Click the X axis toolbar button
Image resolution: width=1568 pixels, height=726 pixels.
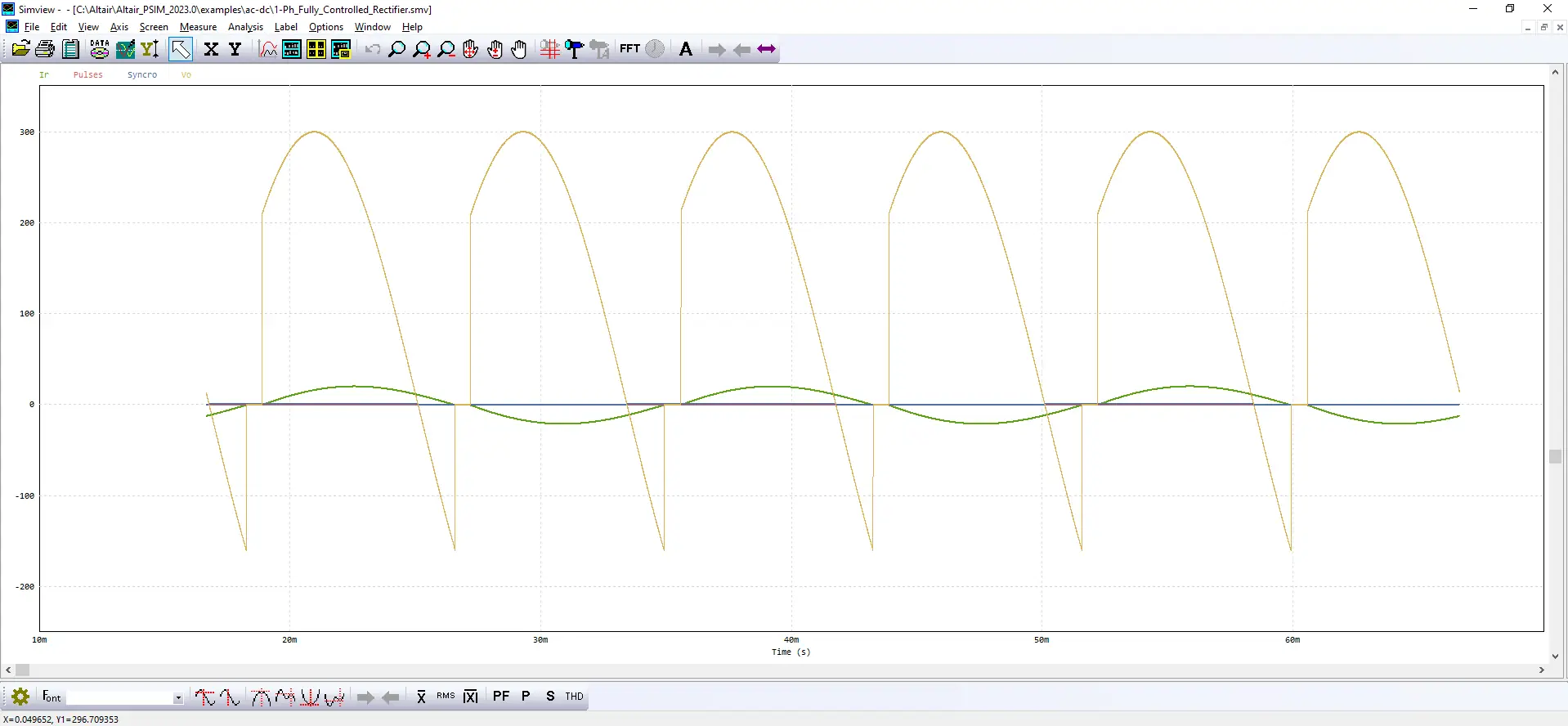(211, 50)
